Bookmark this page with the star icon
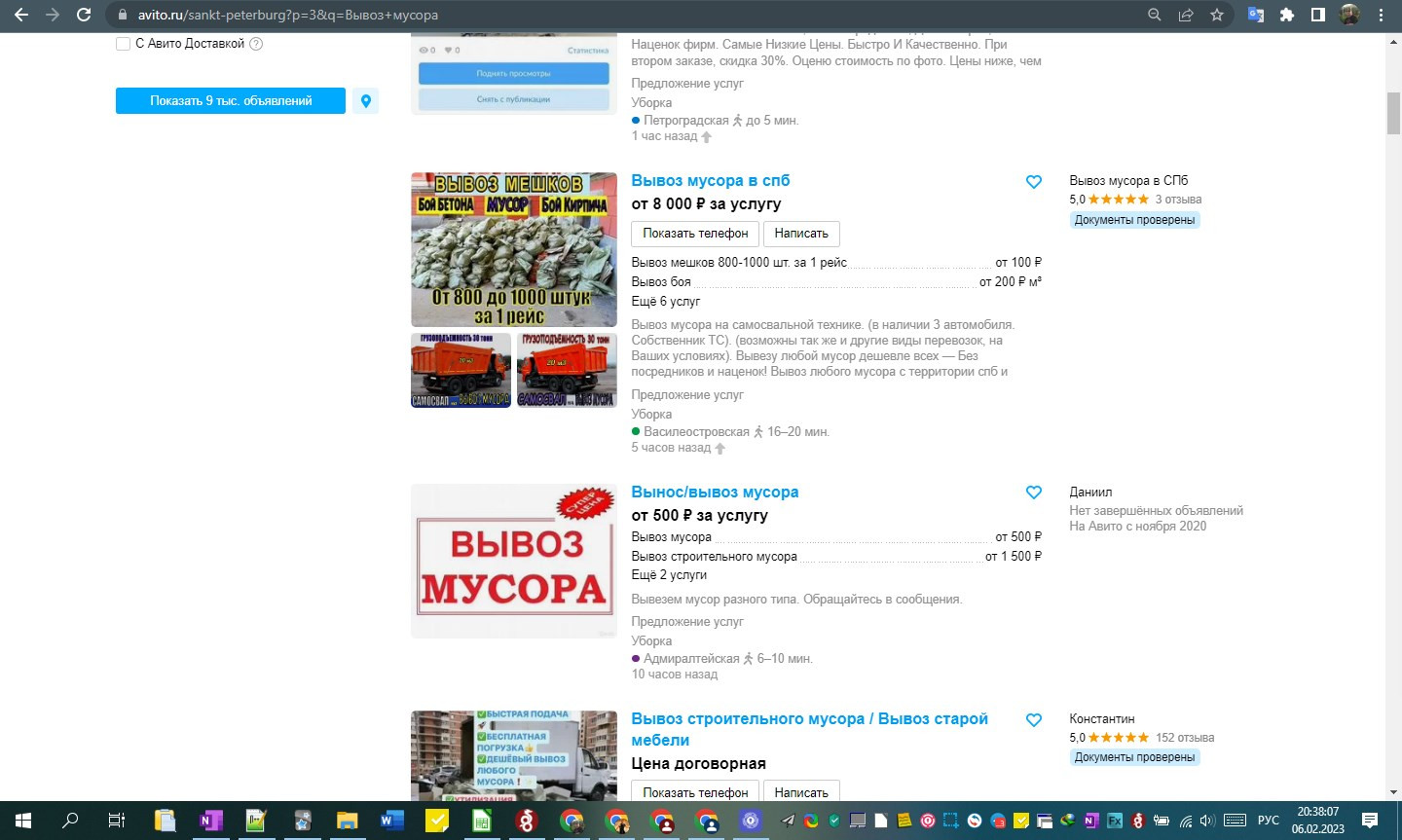The image size is (1402, 840). point(1217,15)
